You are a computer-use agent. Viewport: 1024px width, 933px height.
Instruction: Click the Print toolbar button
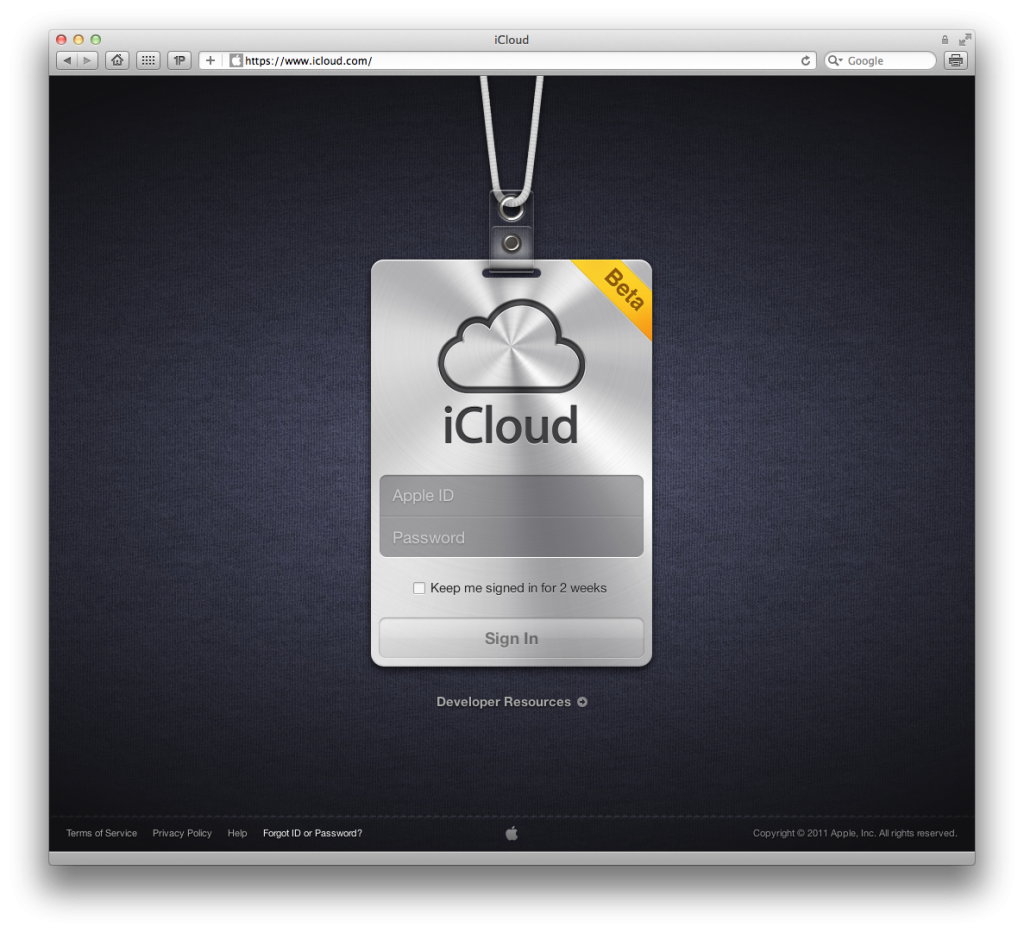click(956, 61)
